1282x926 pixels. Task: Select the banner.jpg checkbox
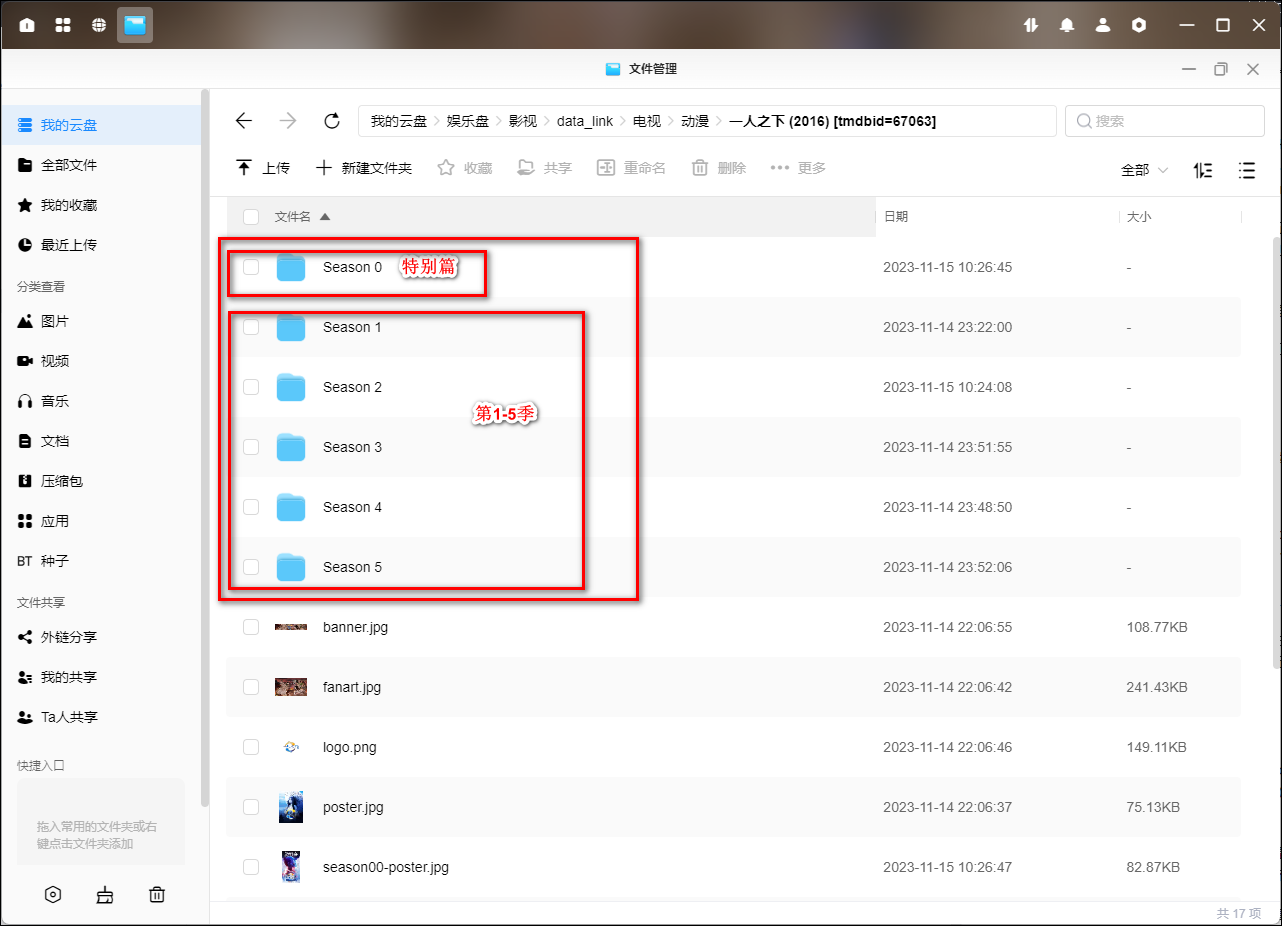[251, 627]
